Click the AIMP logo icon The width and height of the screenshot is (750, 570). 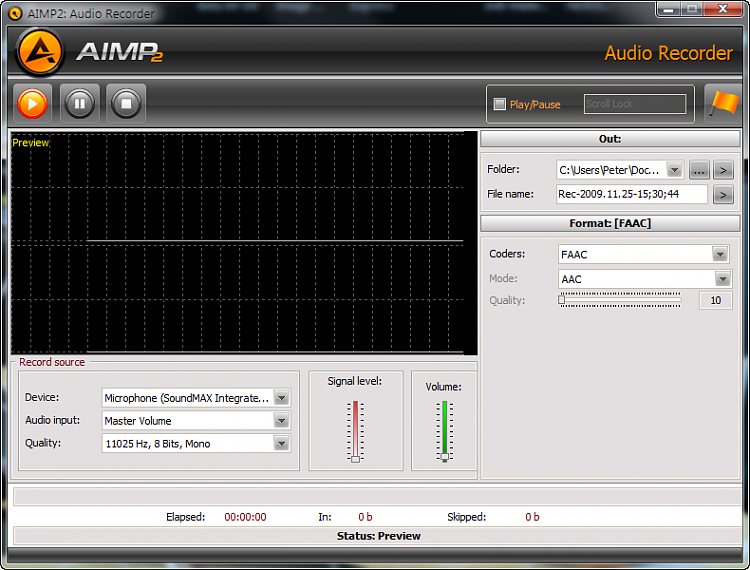(40, 52)
